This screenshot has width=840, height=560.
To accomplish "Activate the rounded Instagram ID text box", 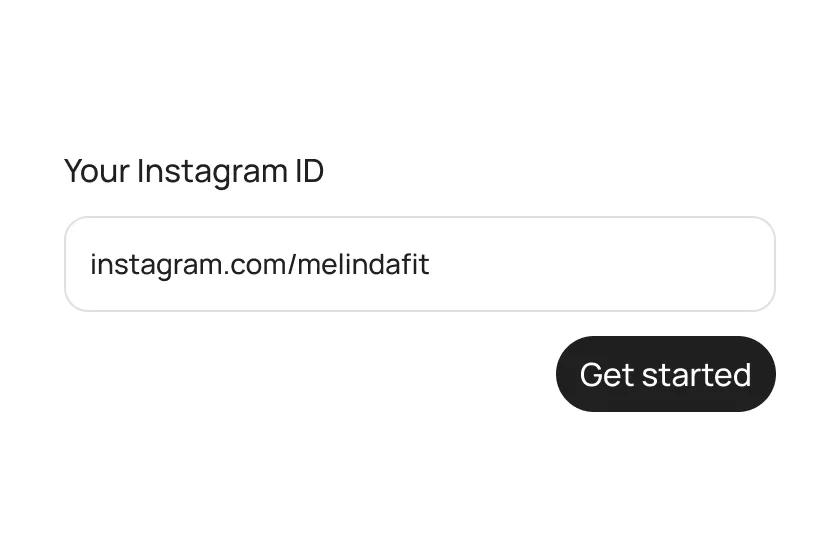I will coord(420,264).
